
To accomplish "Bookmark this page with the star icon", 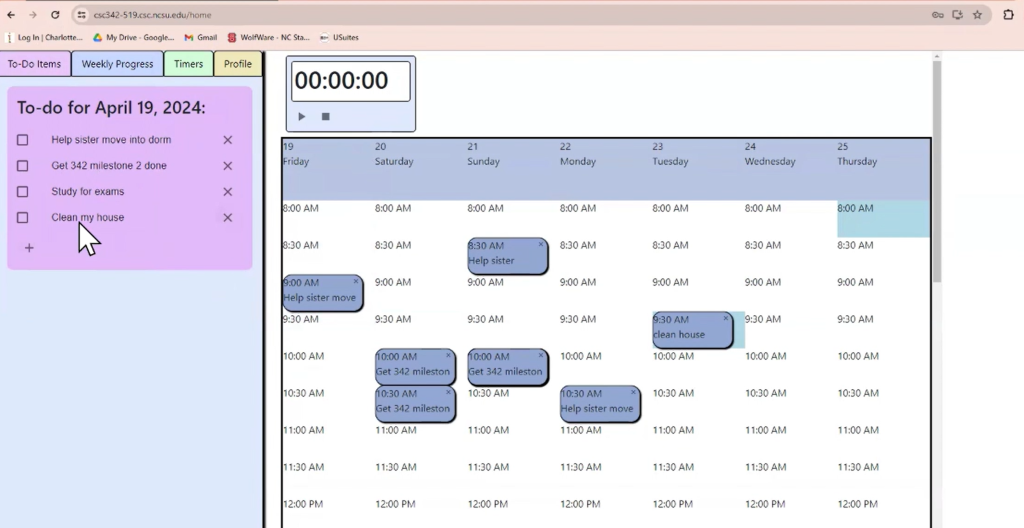I will pos(977,15).
